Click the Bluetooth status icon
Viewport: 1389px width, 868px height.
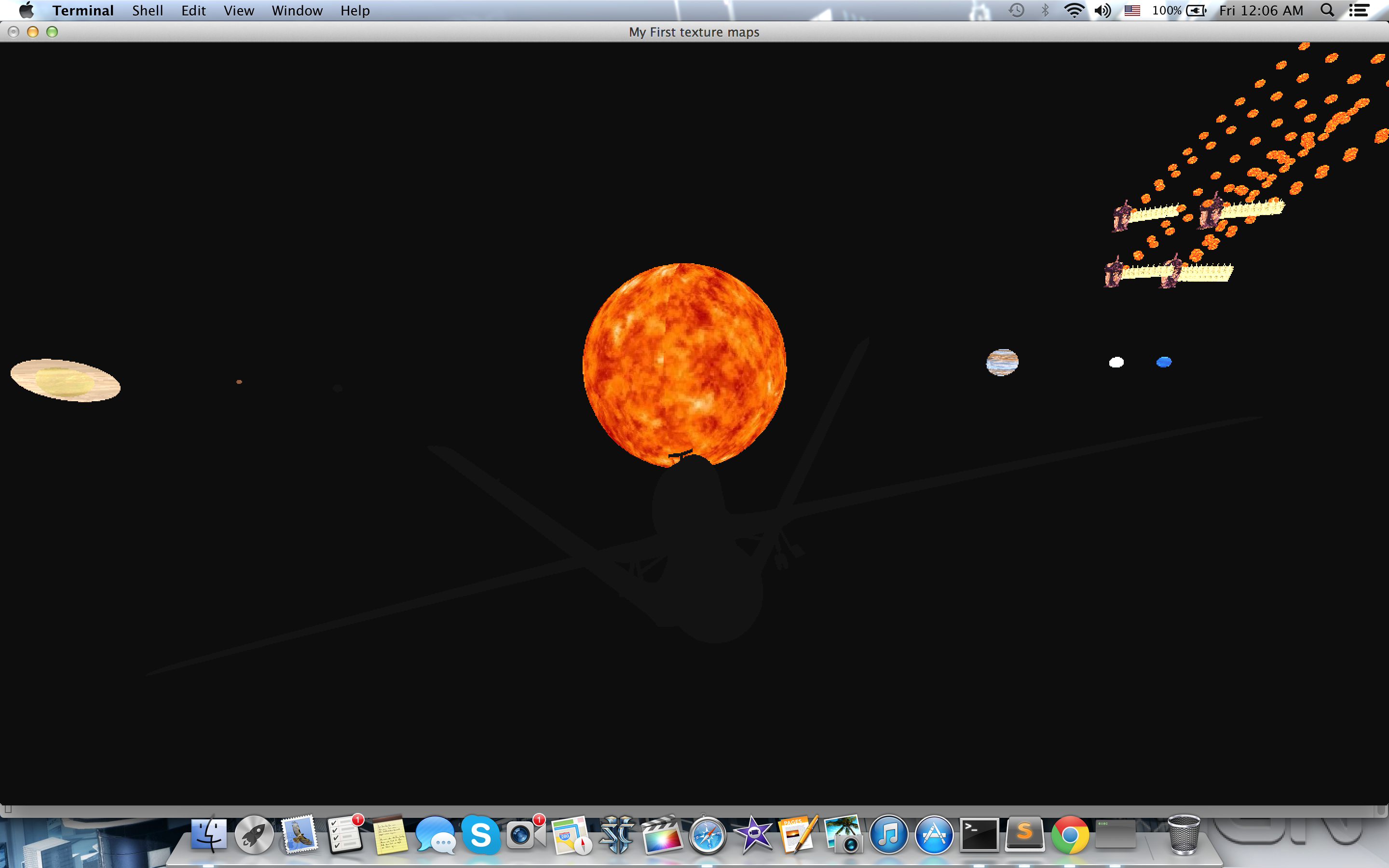(1045, 10)
